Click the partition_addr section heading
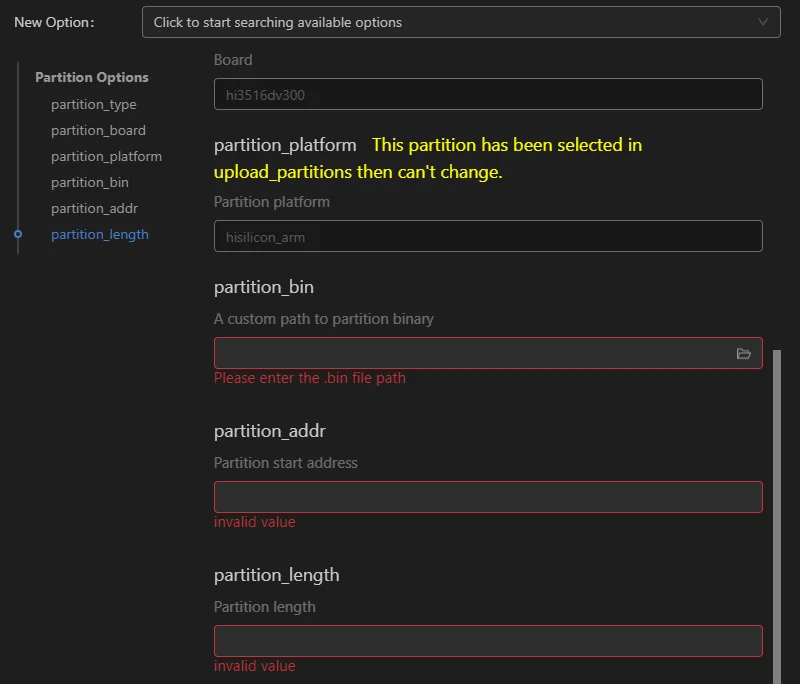The width and height of the screenshot is (800, 684). tap(269, 432)
